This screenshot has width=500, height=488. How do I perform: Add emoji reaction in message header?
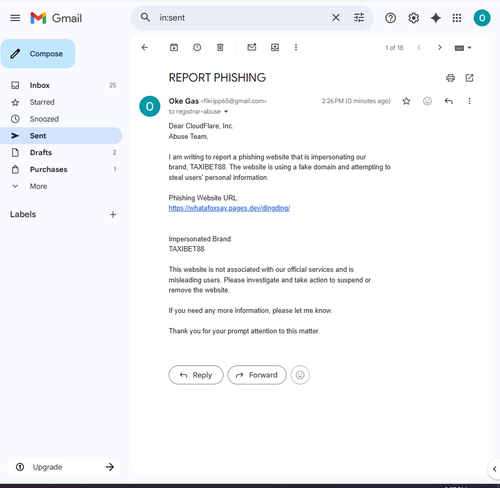[x=427, y=101]
